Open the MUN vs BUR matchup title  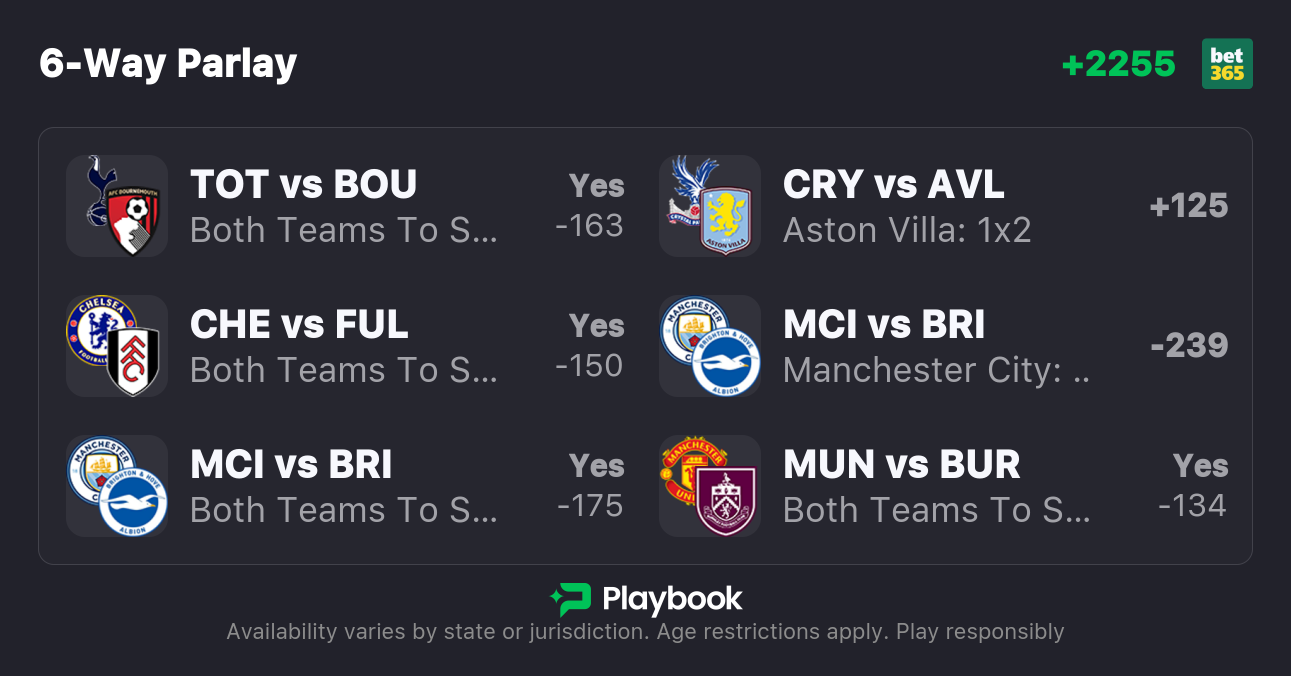[x=901, y=465]
